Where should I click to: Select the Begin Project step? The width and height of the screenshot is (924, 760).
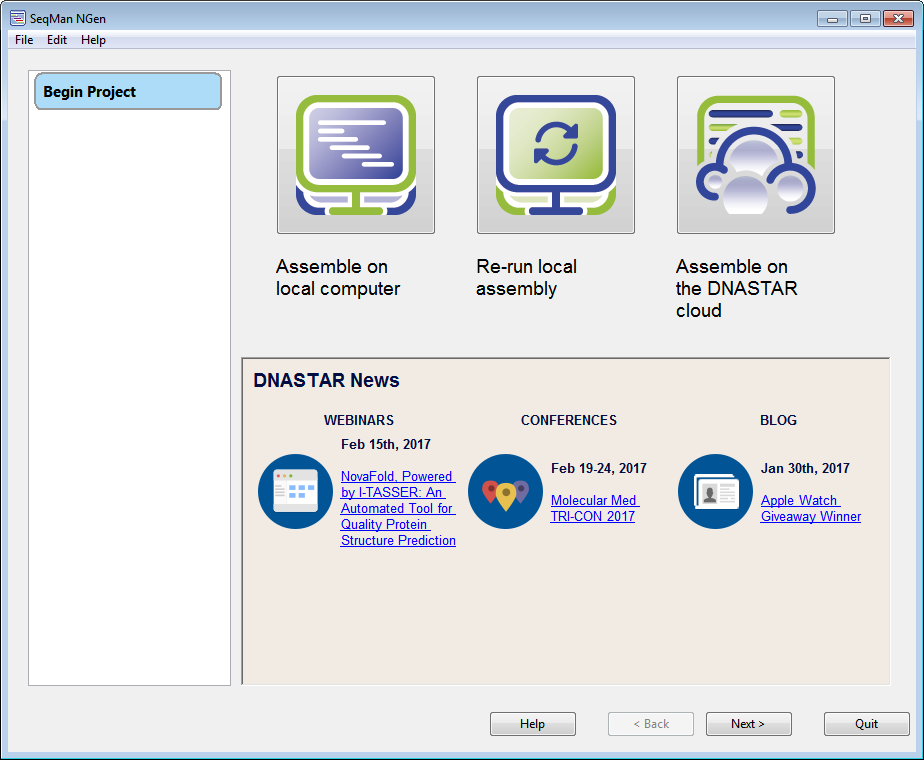pos(128,91)
